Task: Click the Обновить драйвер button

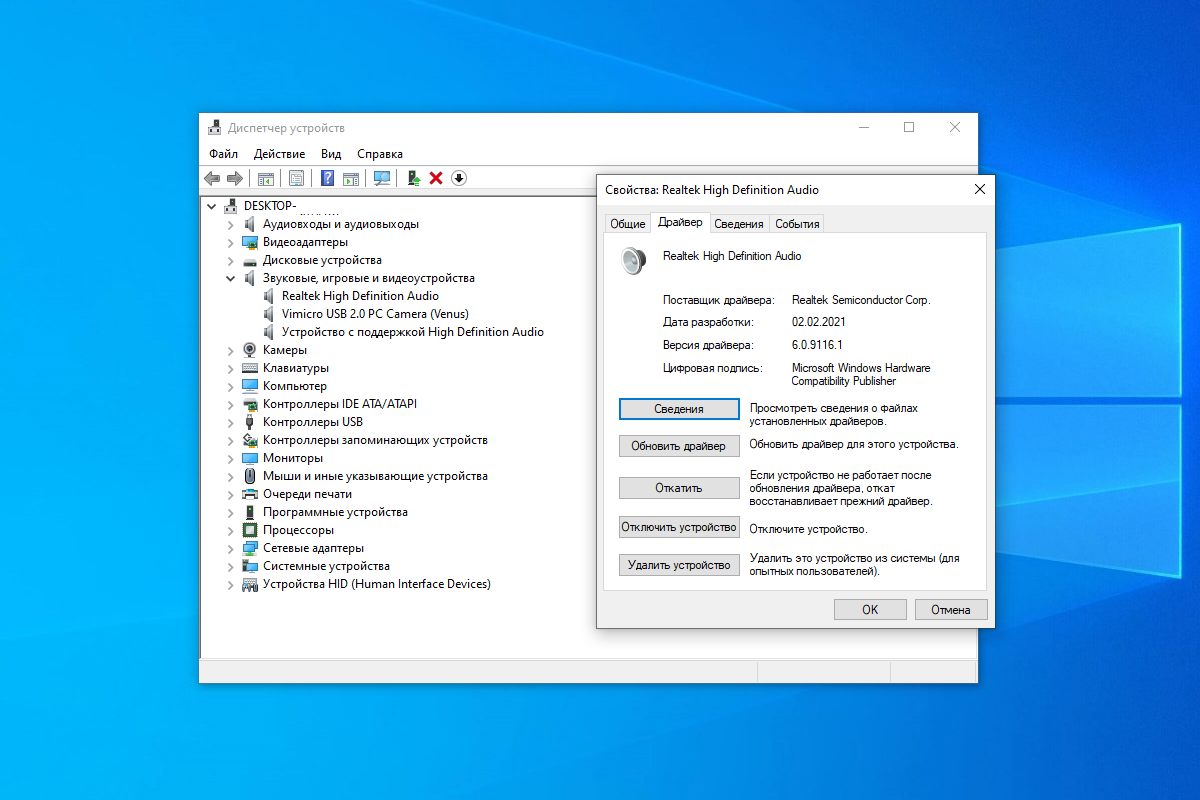Action: [679, 446]
